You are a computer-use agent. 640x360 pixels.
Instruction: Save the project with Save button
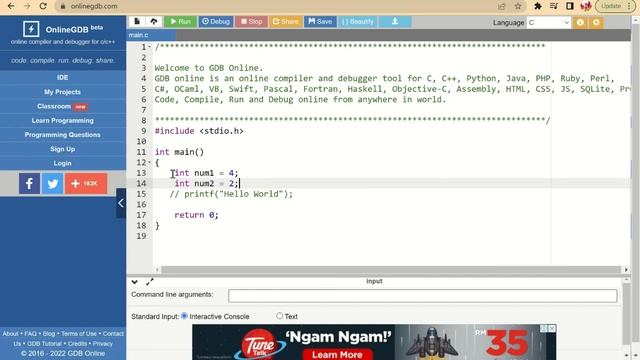[x=320, y=21]
